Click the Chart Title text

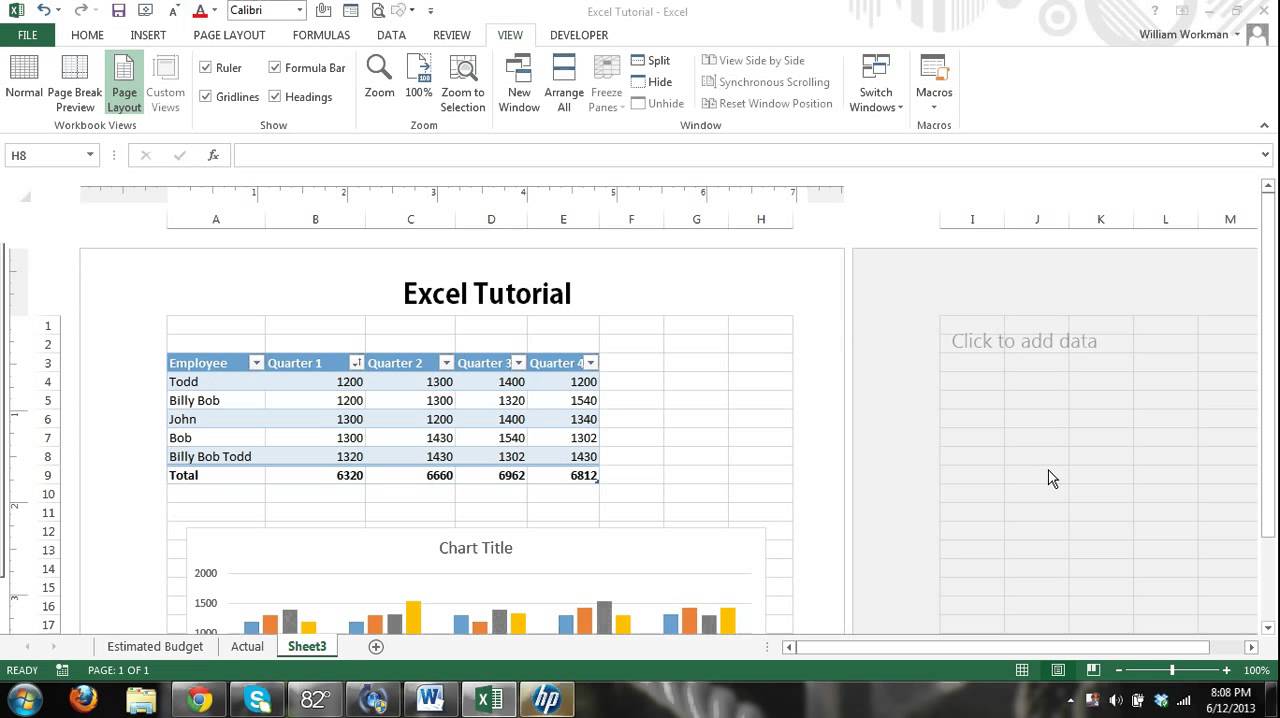click(x=476, y=548)
